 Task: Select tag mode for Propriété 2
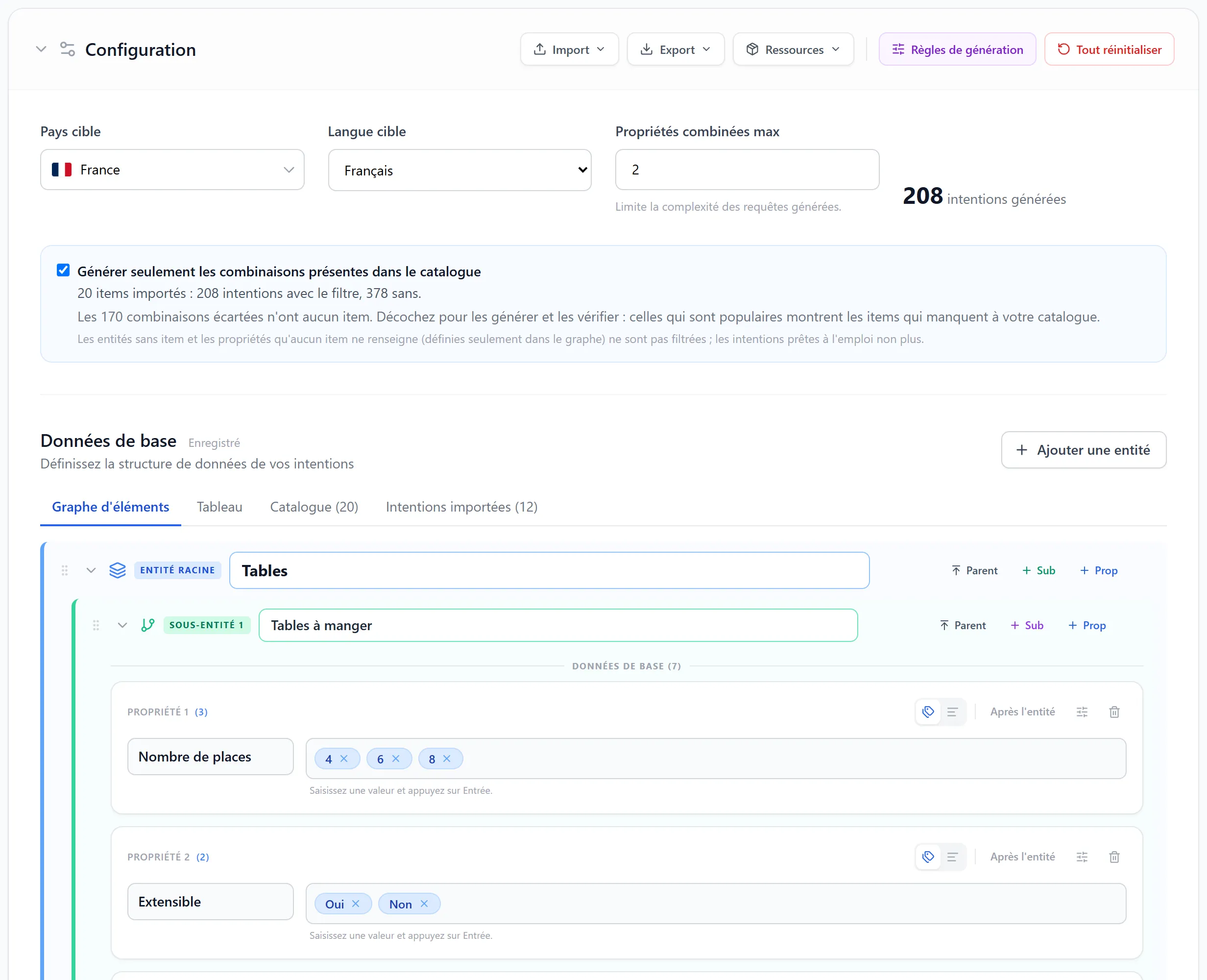928,857
